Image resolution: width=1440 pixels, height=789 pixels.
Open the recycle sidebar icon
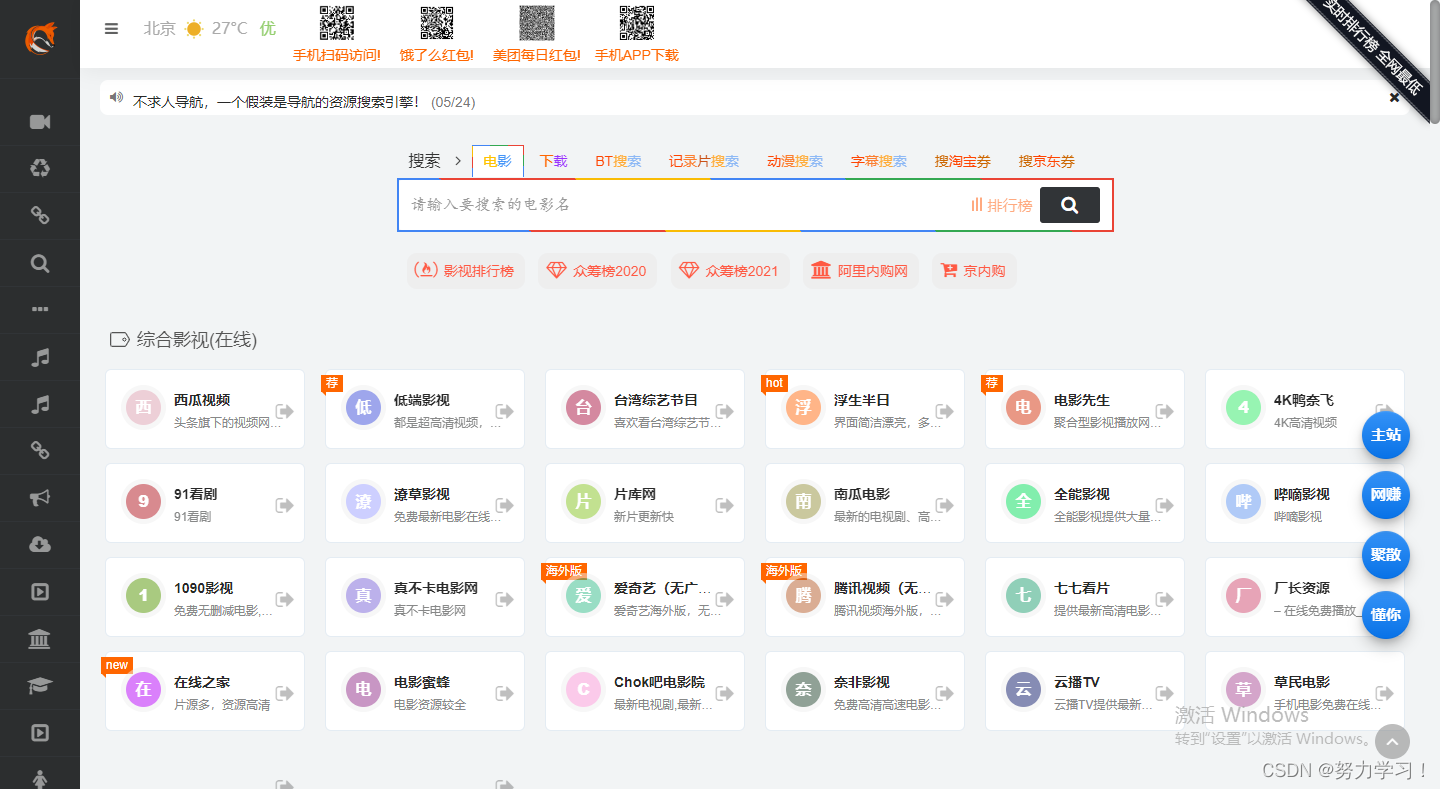coord(40,168)
